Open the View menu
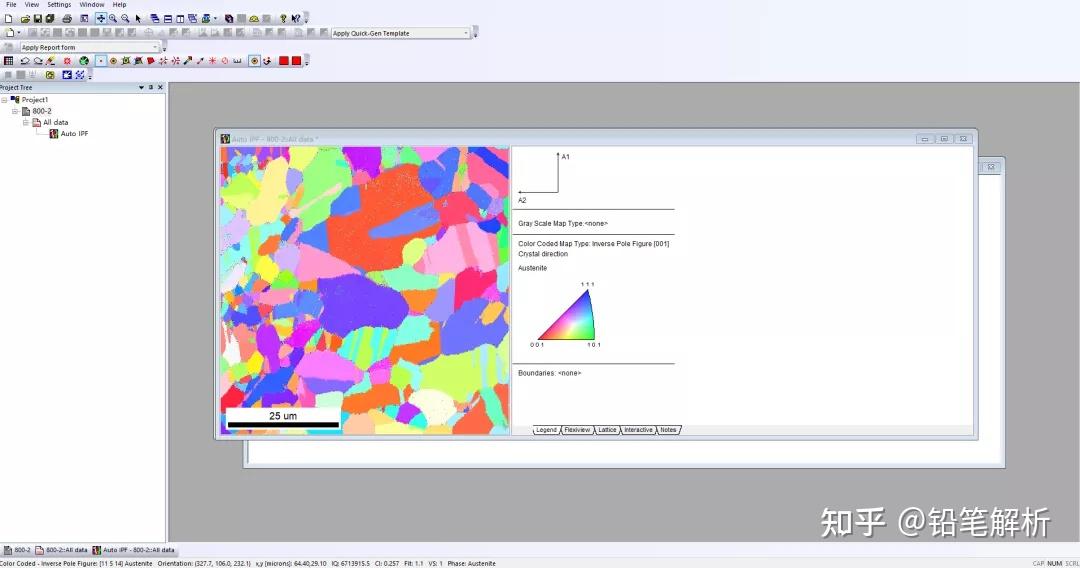This screenshot has width=1080, height=568. pos(32,4)
